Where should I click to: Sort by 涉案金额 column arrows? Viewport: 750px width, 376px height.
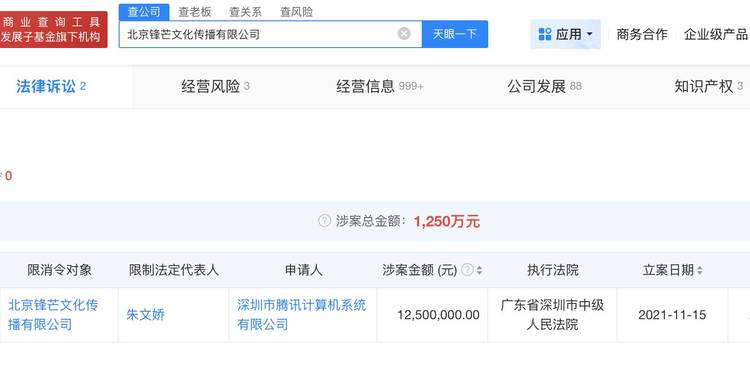[x=479, y=270]
